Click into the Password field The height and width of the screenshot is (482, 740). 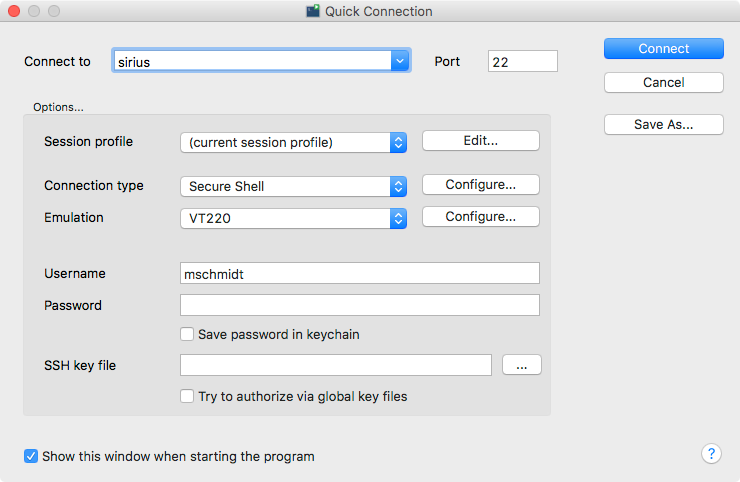(360, 305)
